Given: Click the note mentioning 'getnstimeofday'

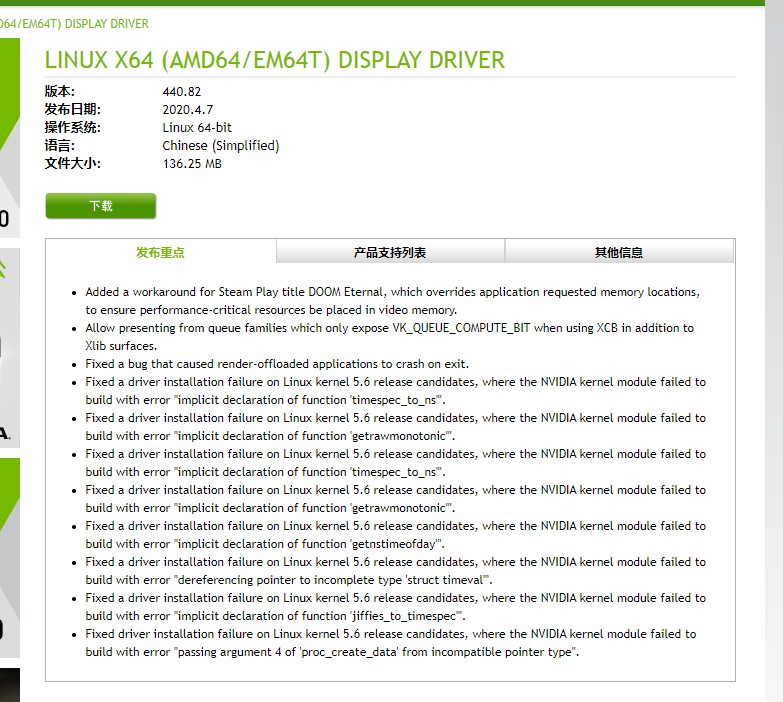Looking at the screenshot, I should (x=395, y=535).
